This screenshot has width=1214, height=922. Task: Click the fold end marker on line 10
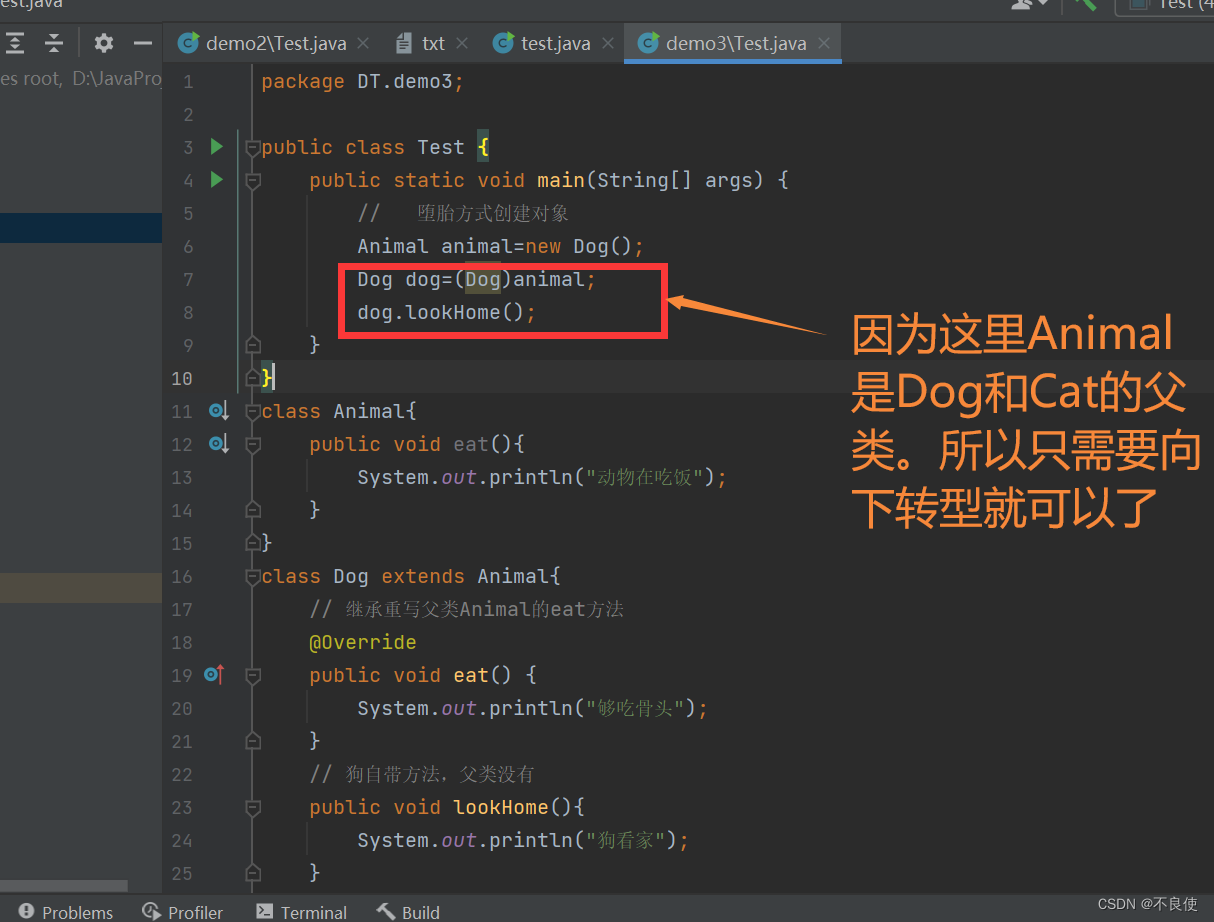coord(253,378)
